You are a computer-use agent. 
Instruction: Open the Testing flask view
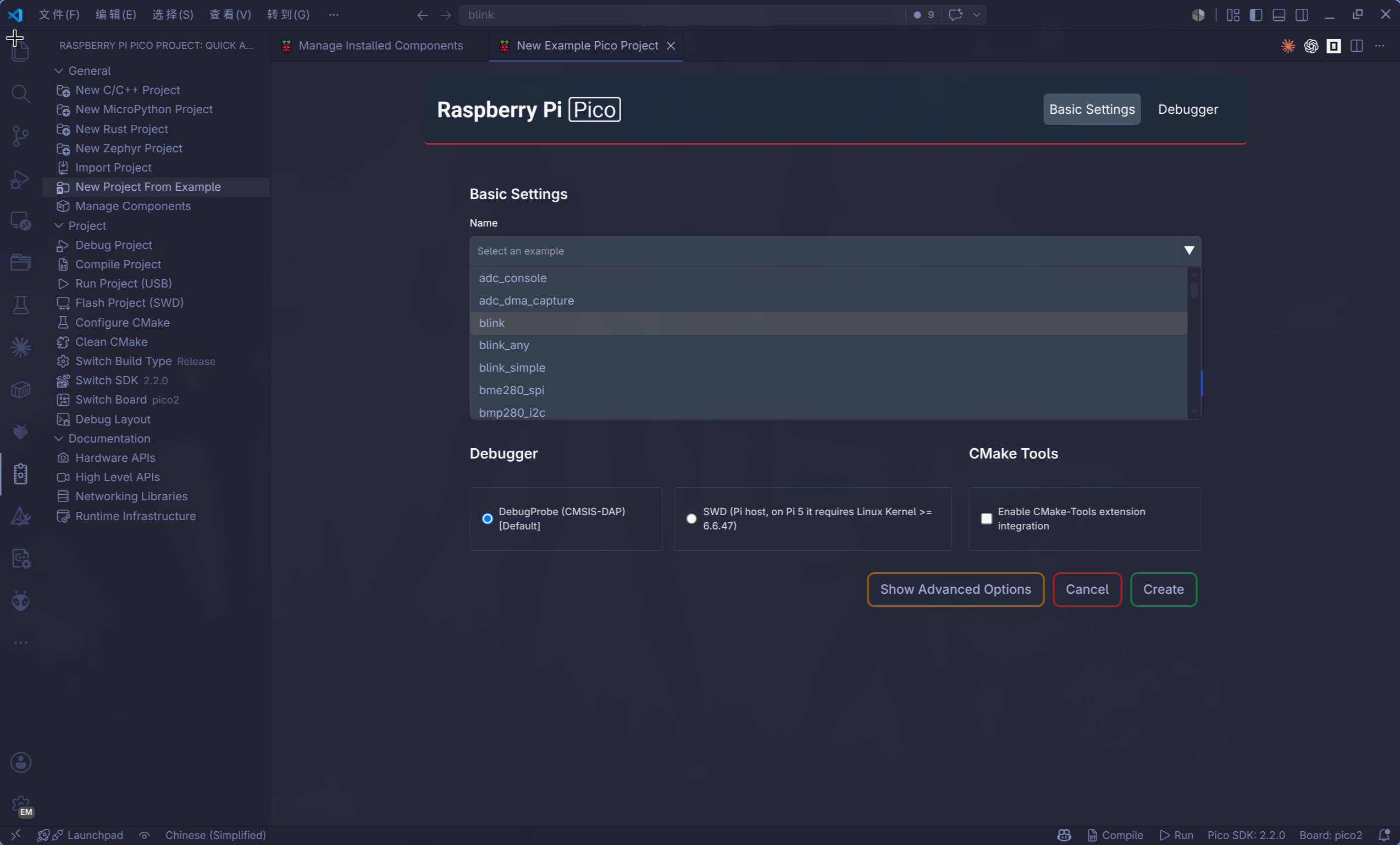[20, 305]
